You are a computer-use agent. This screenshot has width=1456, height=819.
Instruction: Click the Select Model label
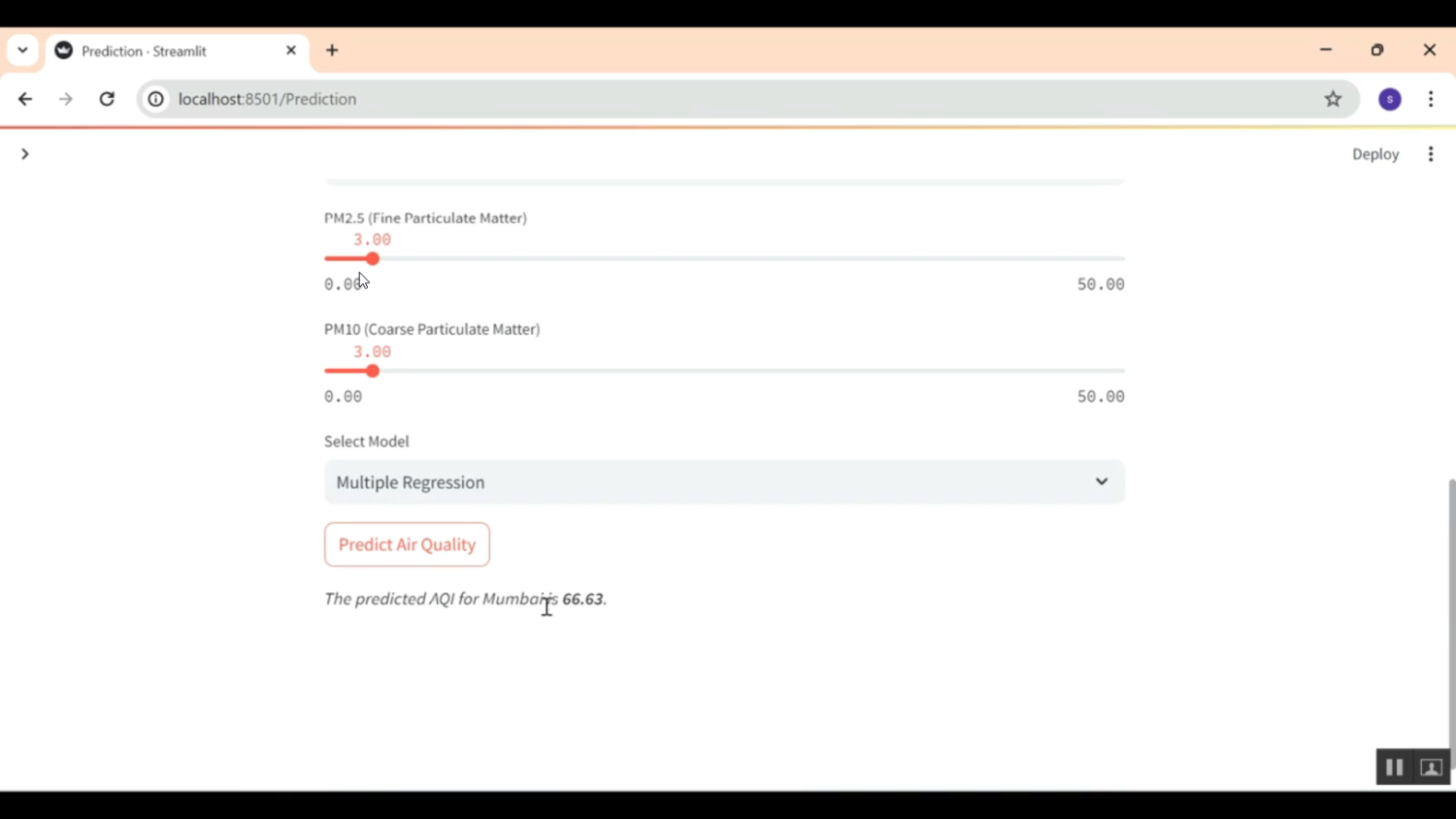click(367, 442)
